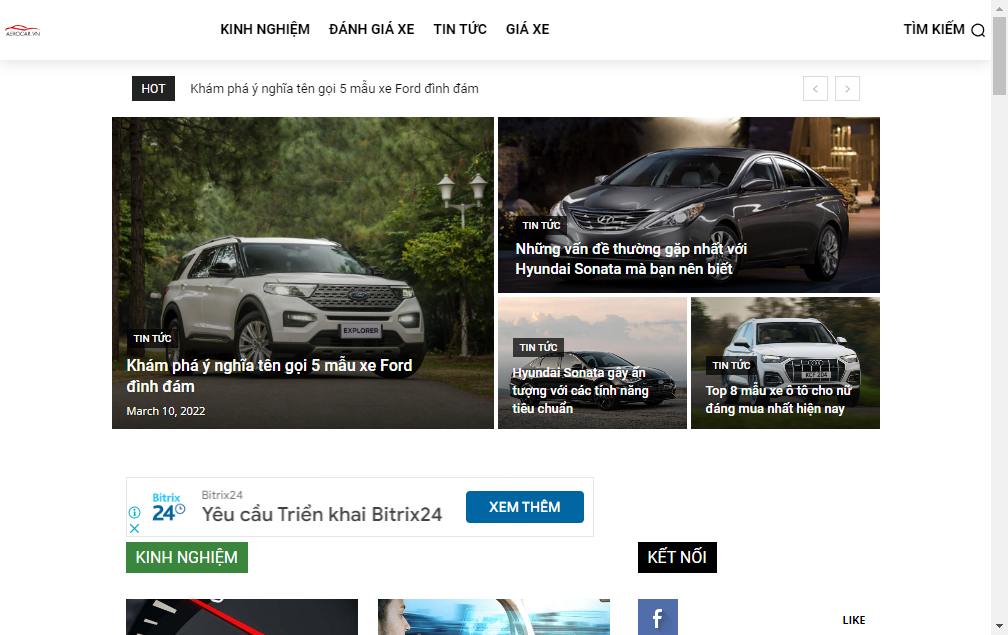Open the driver article thumbnail

click(x=494, y=617)
